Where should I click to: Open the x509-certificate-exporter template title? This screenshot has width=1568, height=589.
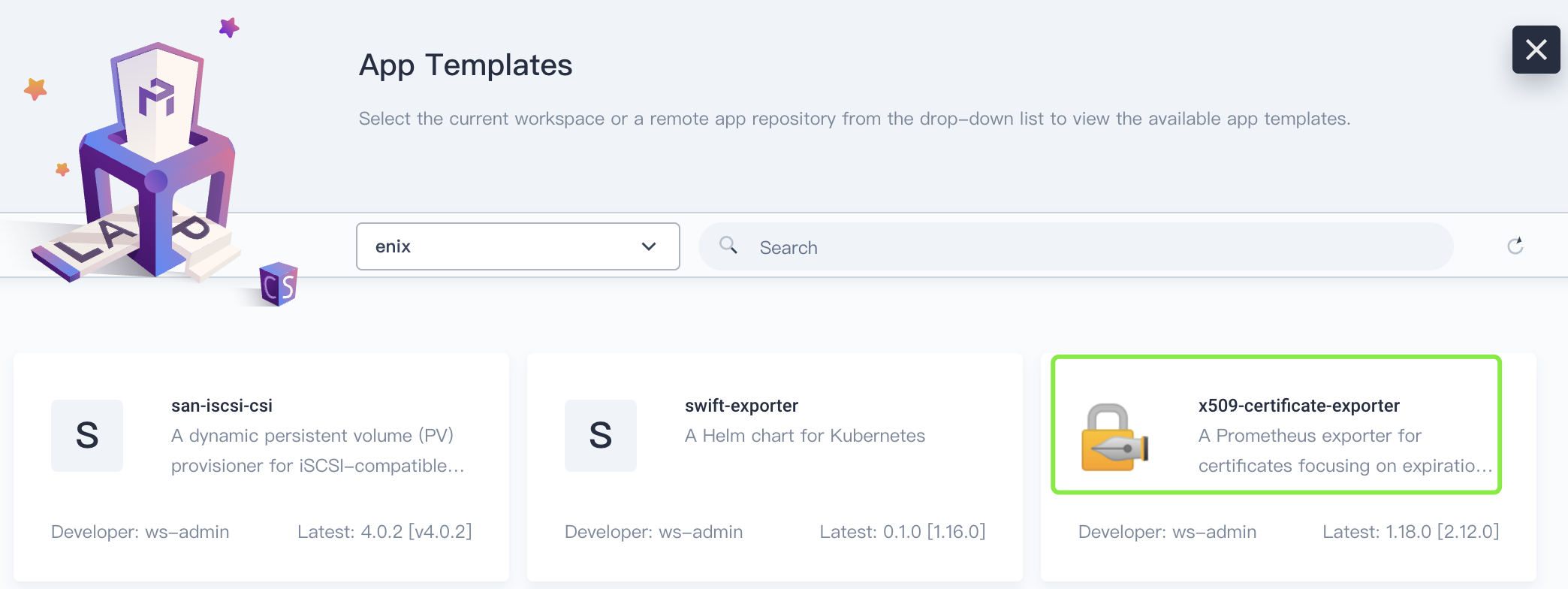click(1298, 406)
